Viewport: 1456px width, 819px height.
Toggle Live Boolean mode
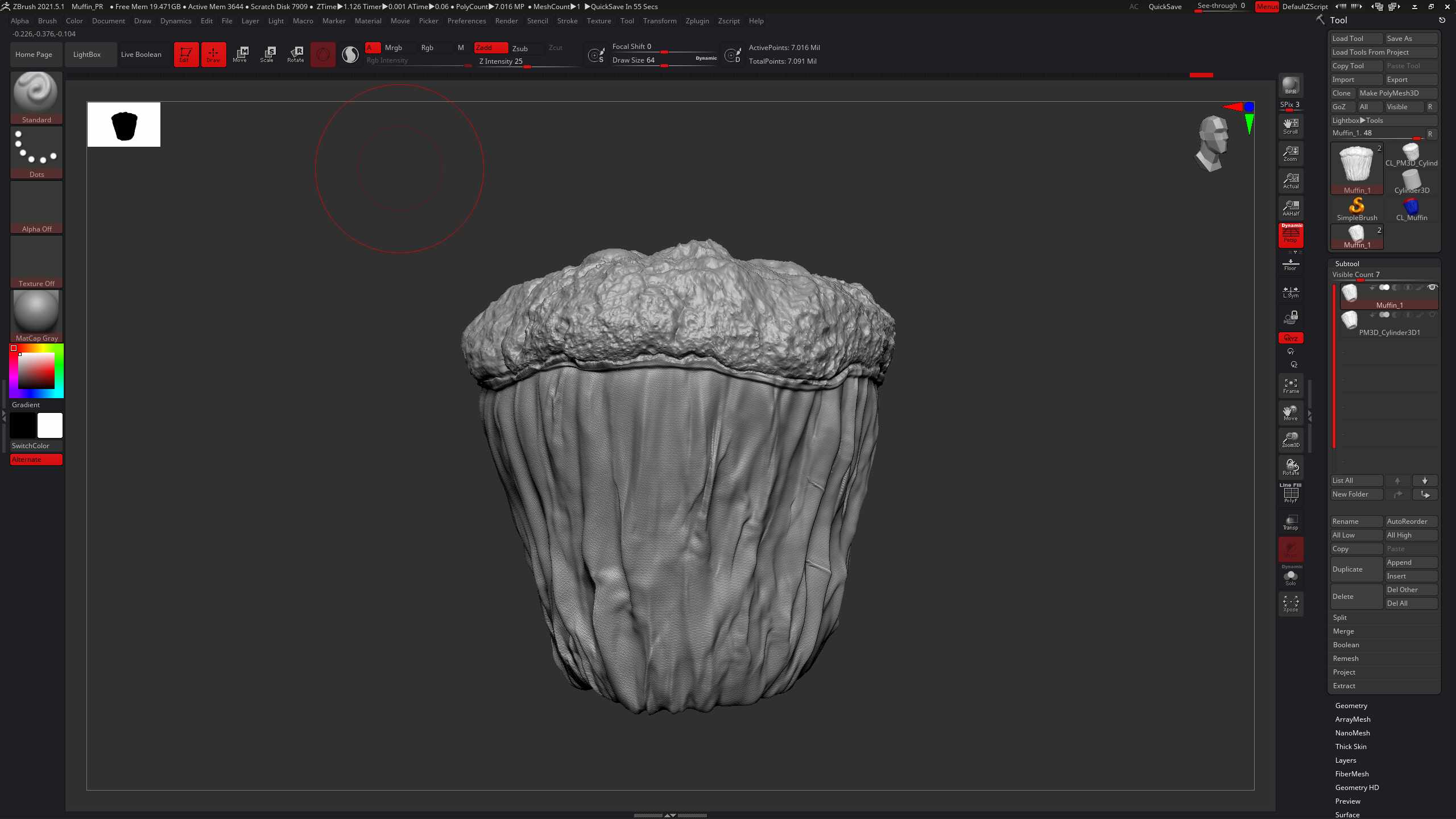tap(141, 55)
